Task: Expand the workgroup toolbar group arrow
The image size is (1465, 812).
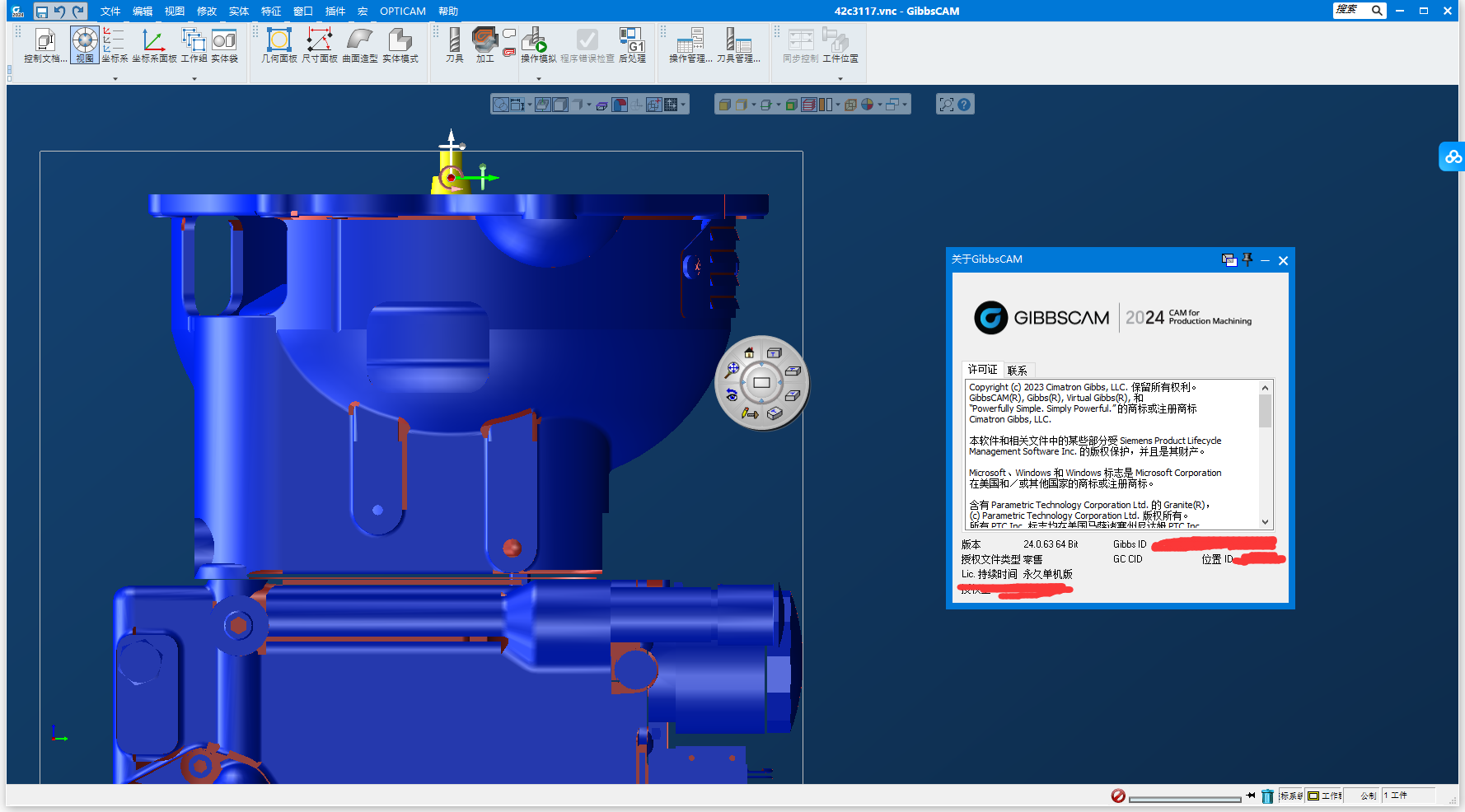Action: pos(194,79)
